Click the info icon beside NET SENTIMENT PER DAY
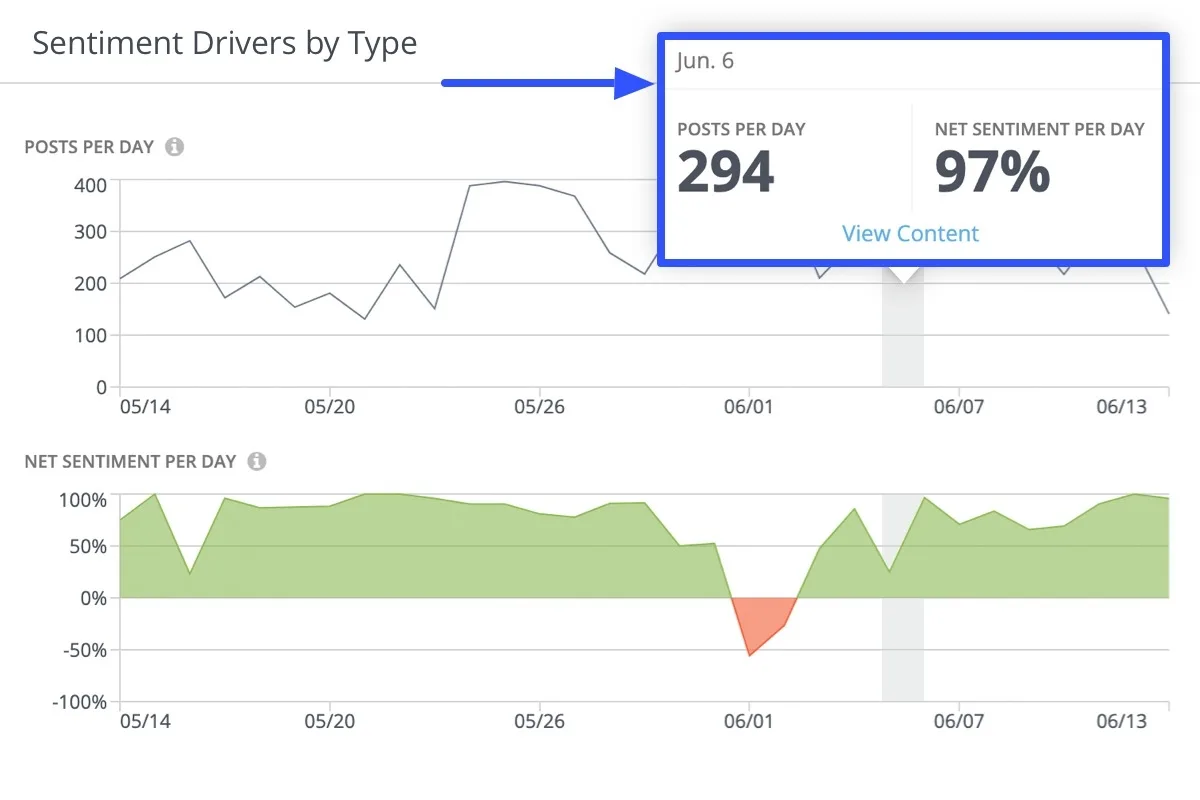 pyautogui.click(x=256, y=461)
